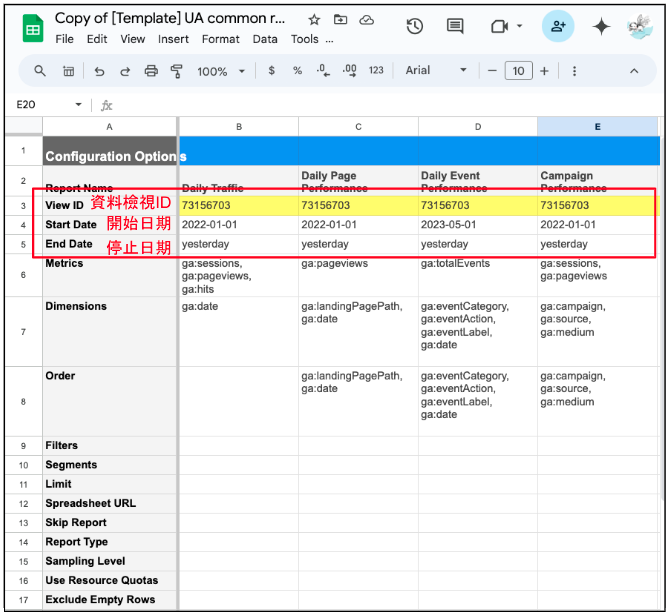Select the Daily Traffic View ID 73156703

tap(239, 205)
